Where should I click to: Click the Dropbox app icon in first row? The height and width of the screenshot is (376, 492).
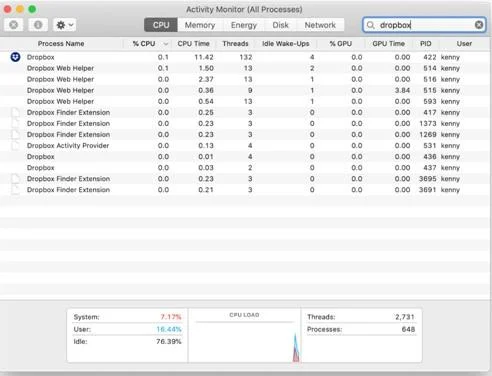(15, 57)
